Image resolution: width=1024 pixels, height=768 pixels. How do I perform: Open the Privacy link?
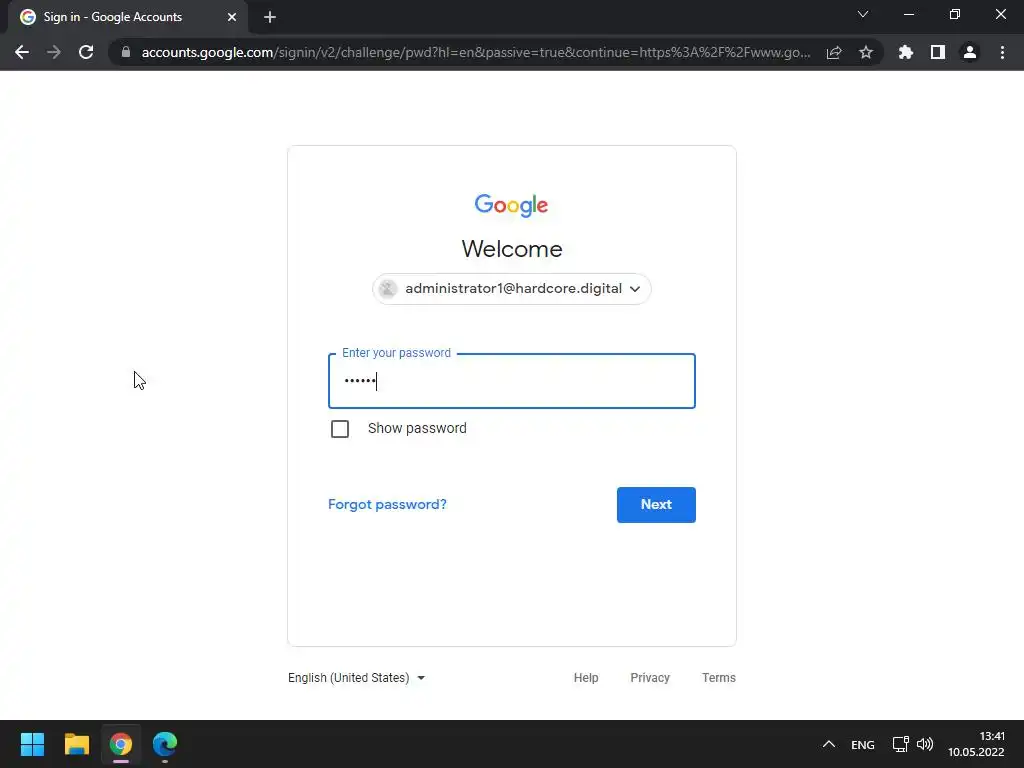(650, 678)
